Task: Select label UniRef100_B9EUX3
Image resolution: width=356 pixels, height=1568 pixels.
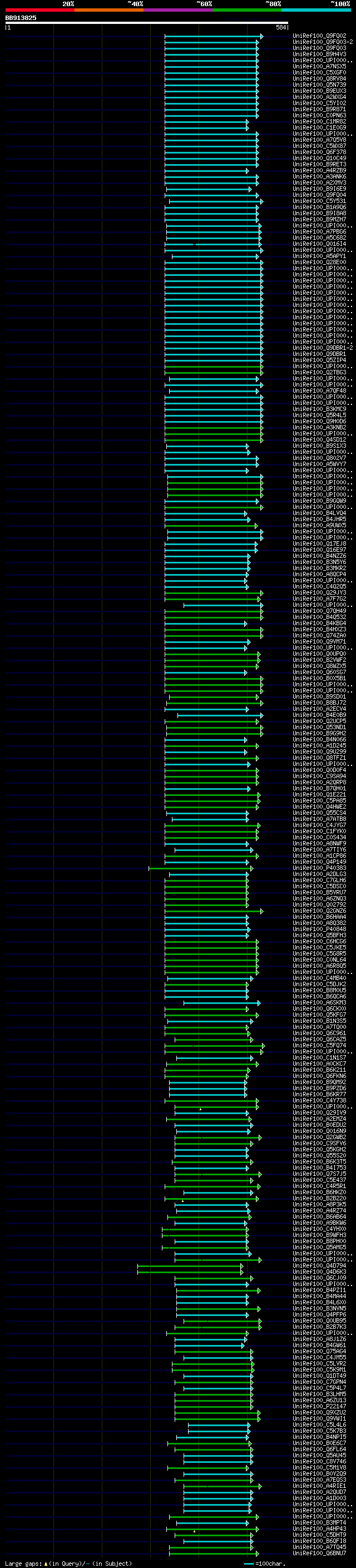Action: pos(319,91)
